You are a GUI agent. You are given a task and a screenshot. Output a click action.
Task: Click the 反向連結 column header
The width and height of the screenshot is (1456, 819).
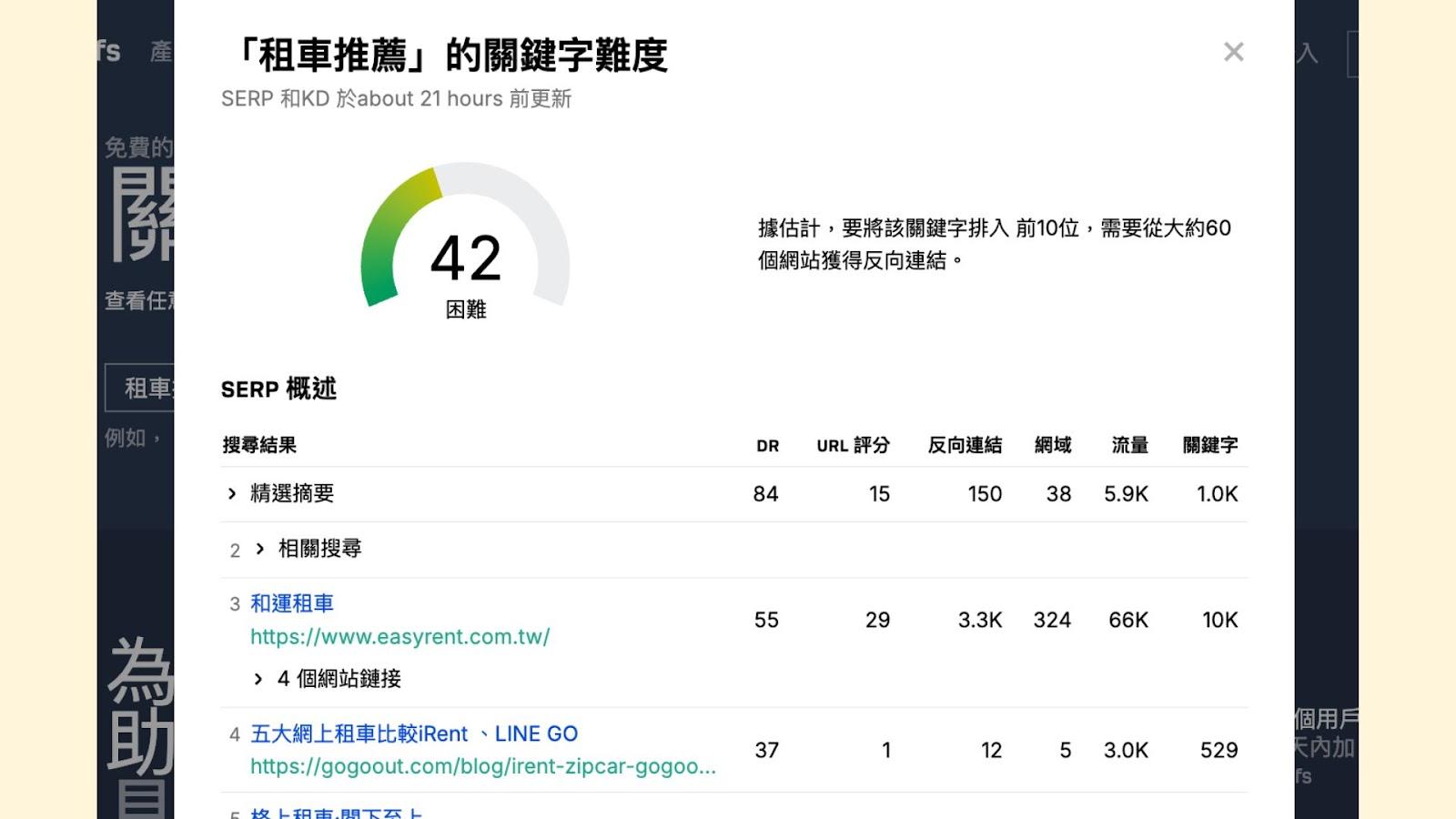(x=965, y=445)
